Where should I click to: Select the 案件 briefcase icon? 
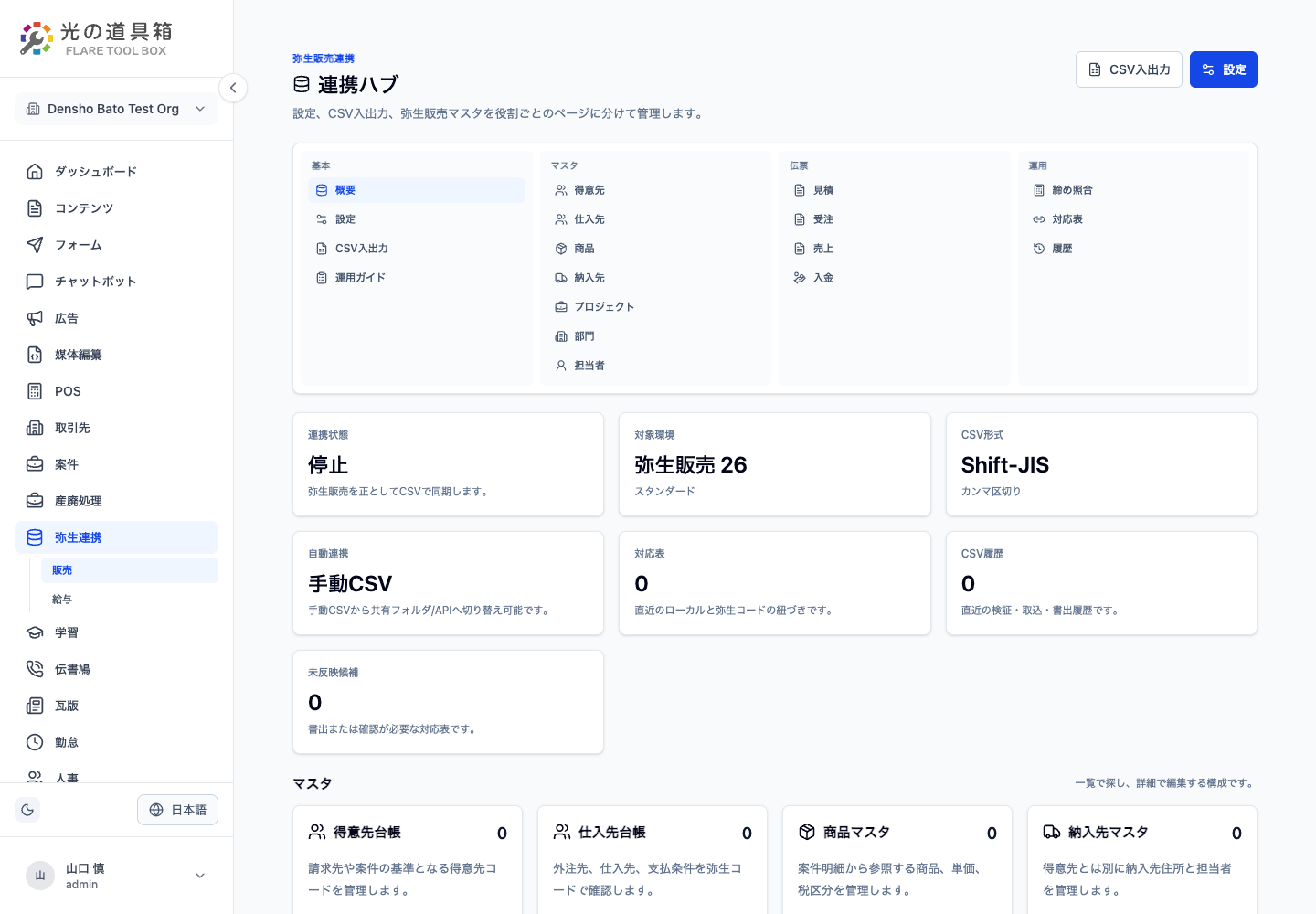35,464
